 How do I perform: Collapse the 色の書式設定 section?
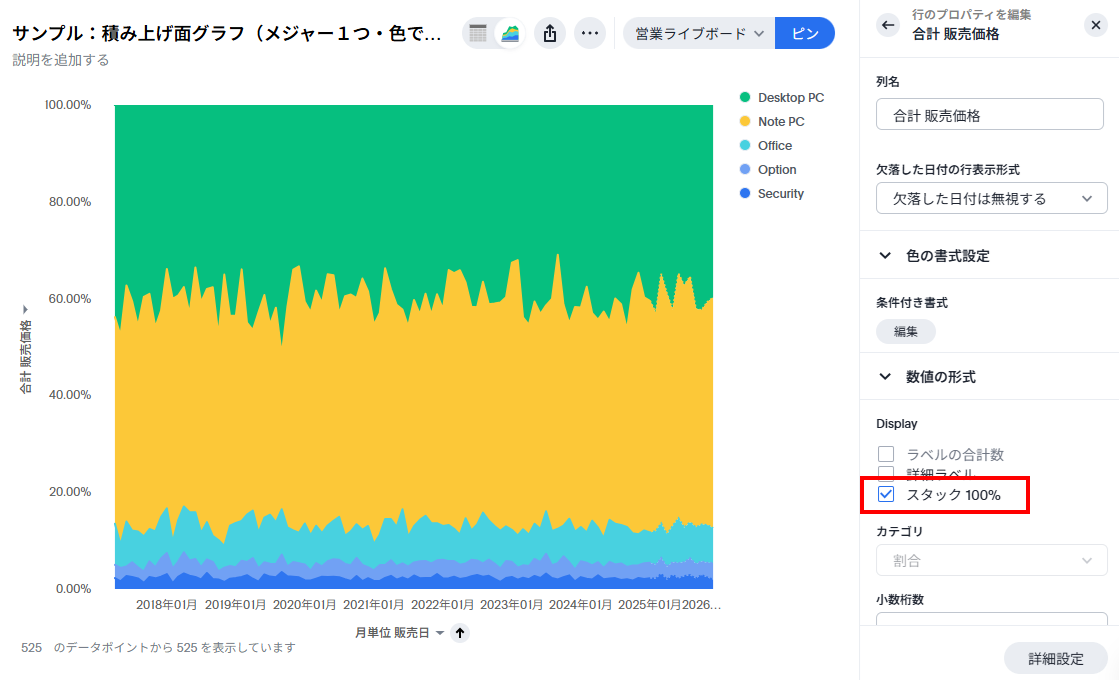(885, 256)
